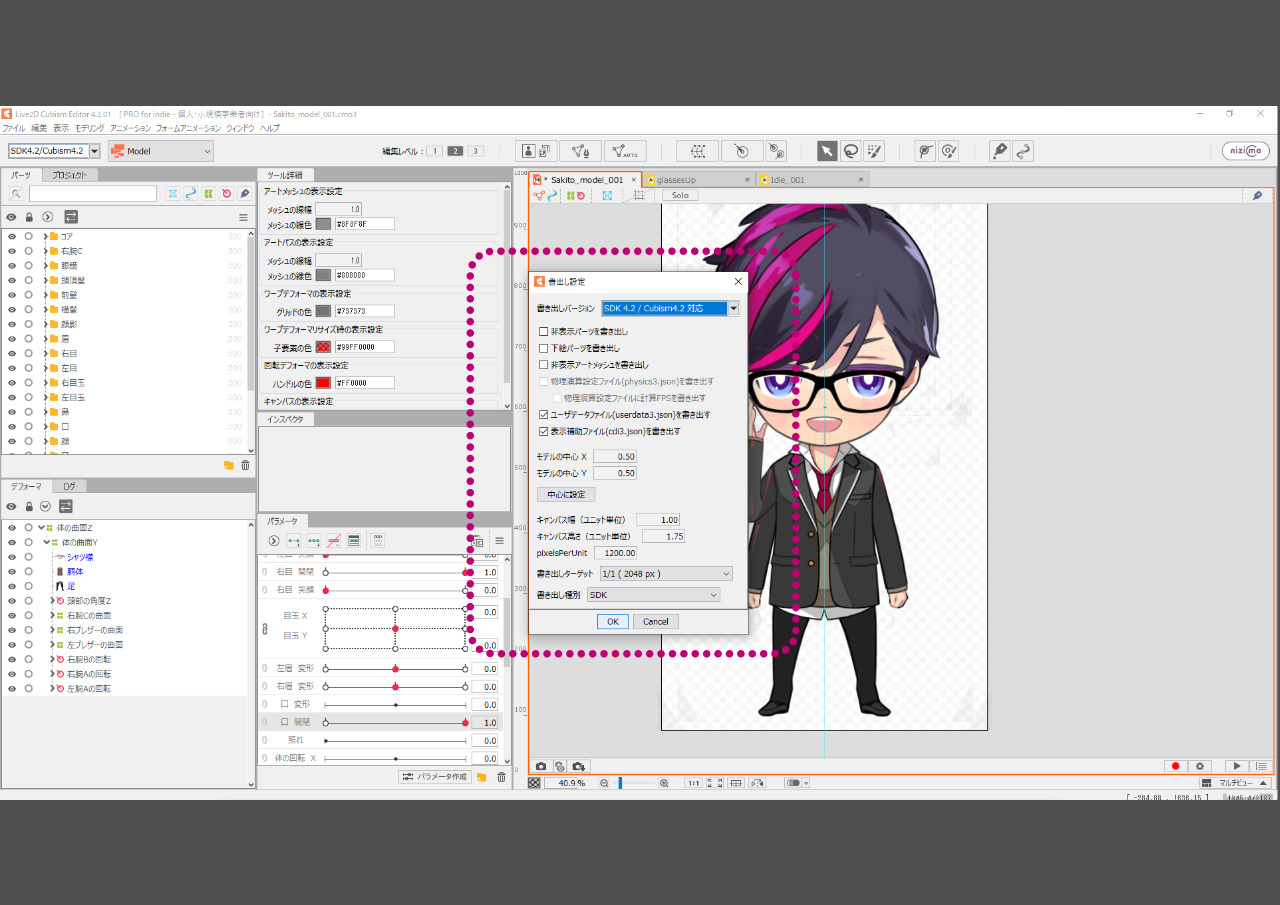1280x905 pixels.
Task: Expand the 頭部の角度Z deformer node
Action: pos(52,601)
